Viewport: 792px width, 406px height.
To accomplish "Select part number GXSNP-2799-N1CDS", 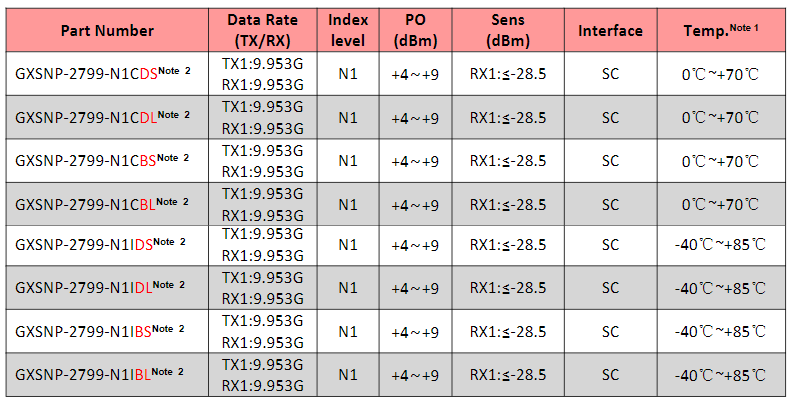I will [103, 73].
